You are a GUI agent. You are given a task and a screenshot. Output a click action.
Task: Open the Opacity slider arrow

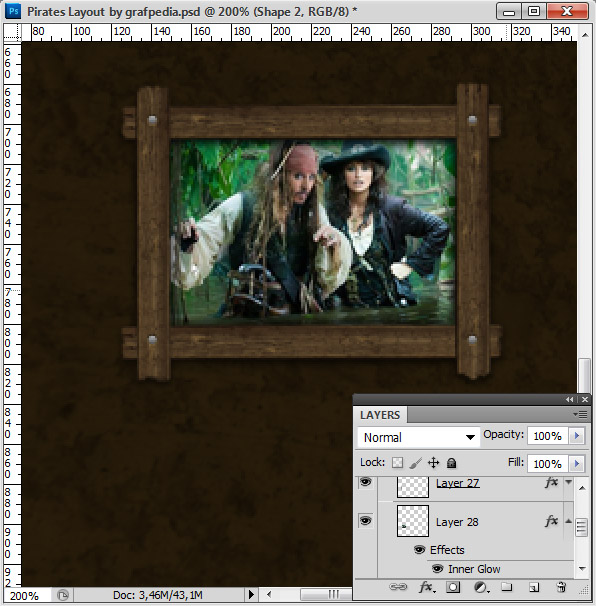click(x=577, y=436)
